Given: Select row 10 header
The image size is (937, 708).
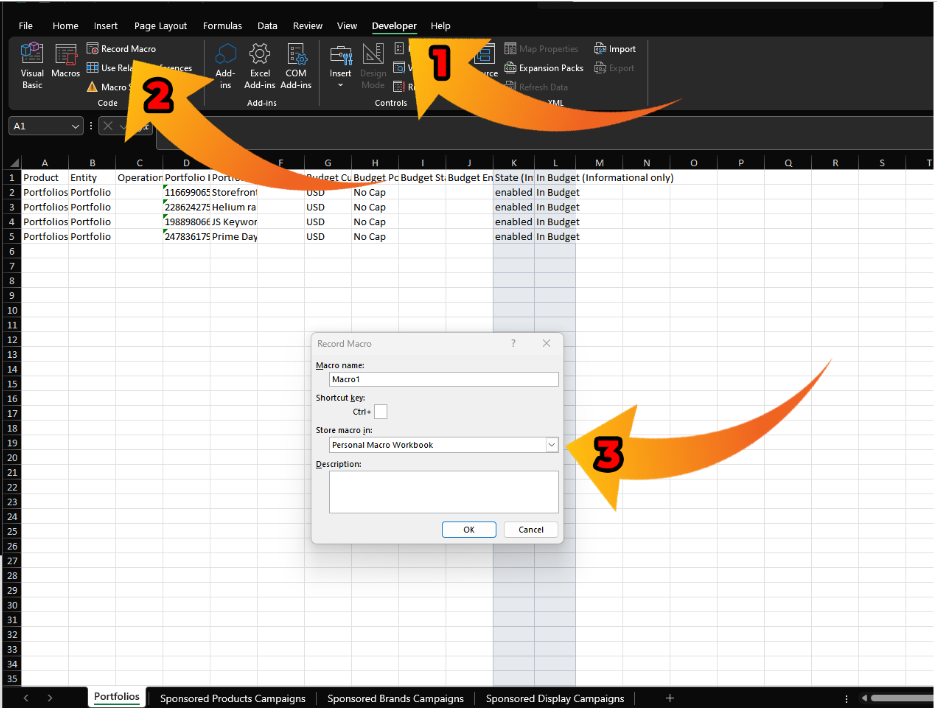Looking at the screenshot, I should (12, 311).
